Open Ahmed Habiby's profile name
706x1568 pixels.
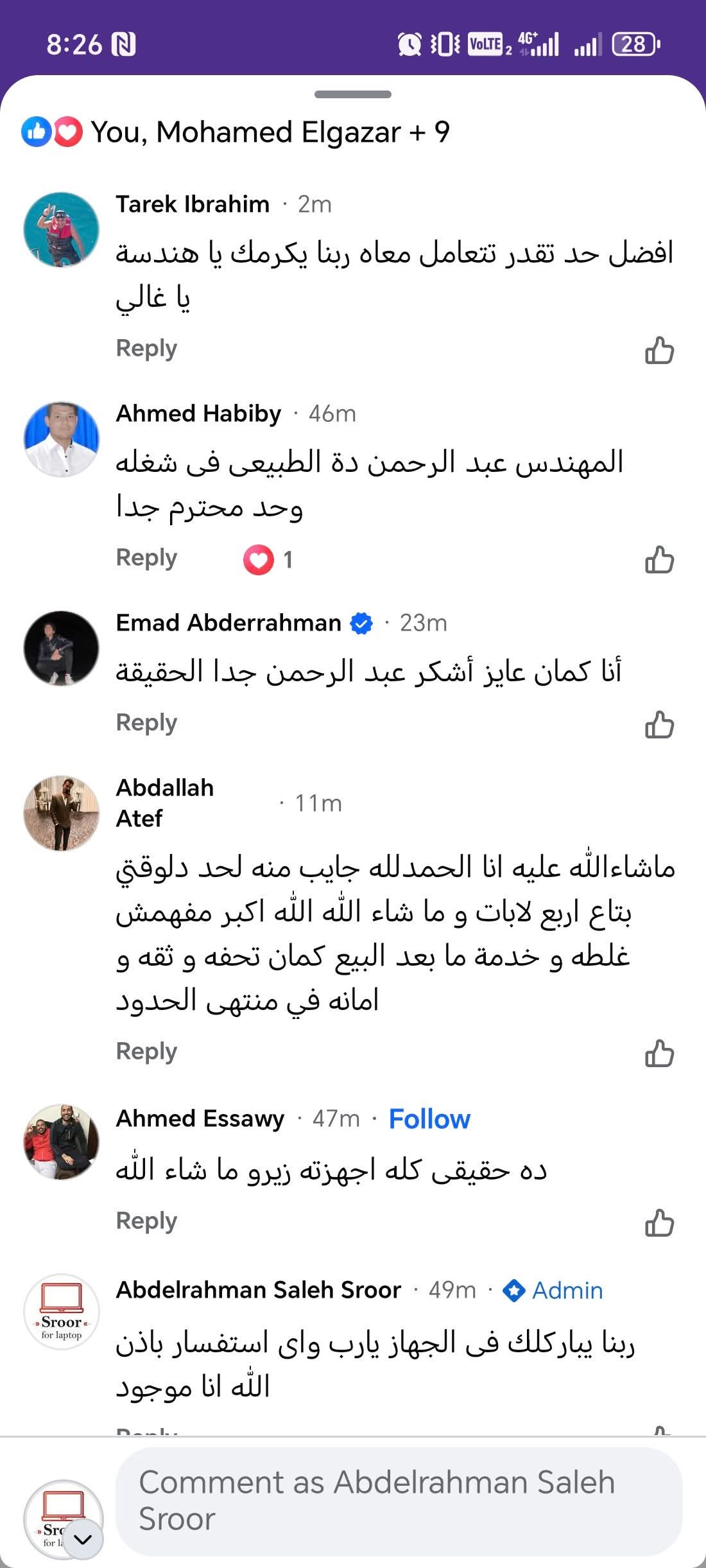(198, 414)
